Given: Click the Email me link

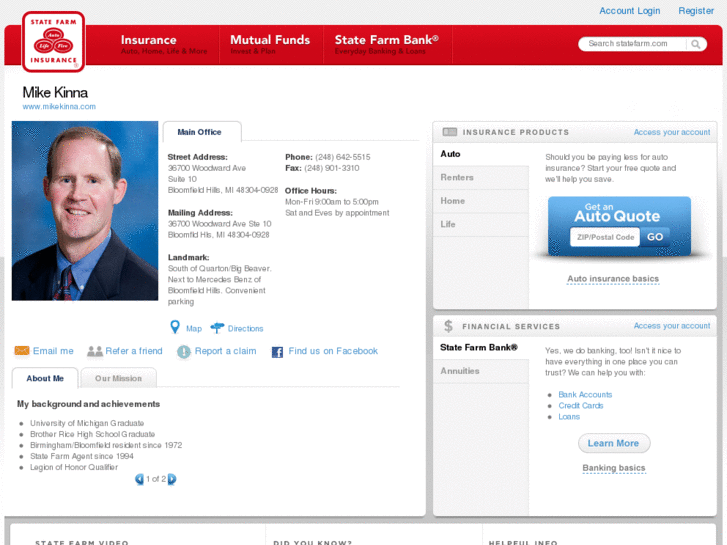Looking at the screenshot, I should coord(53,351).
